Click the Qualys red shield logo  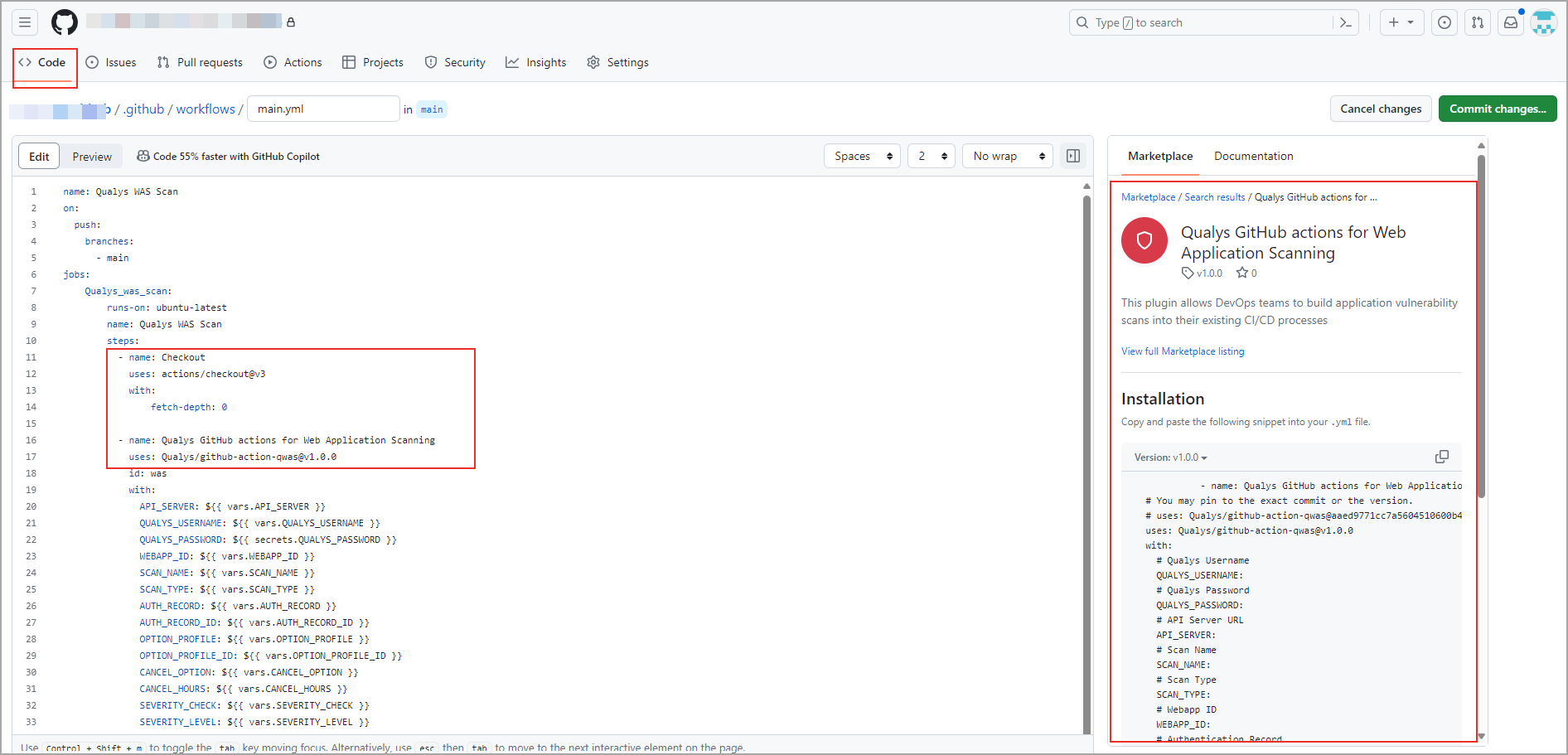pyautogui.click(x=1145, y=240)
